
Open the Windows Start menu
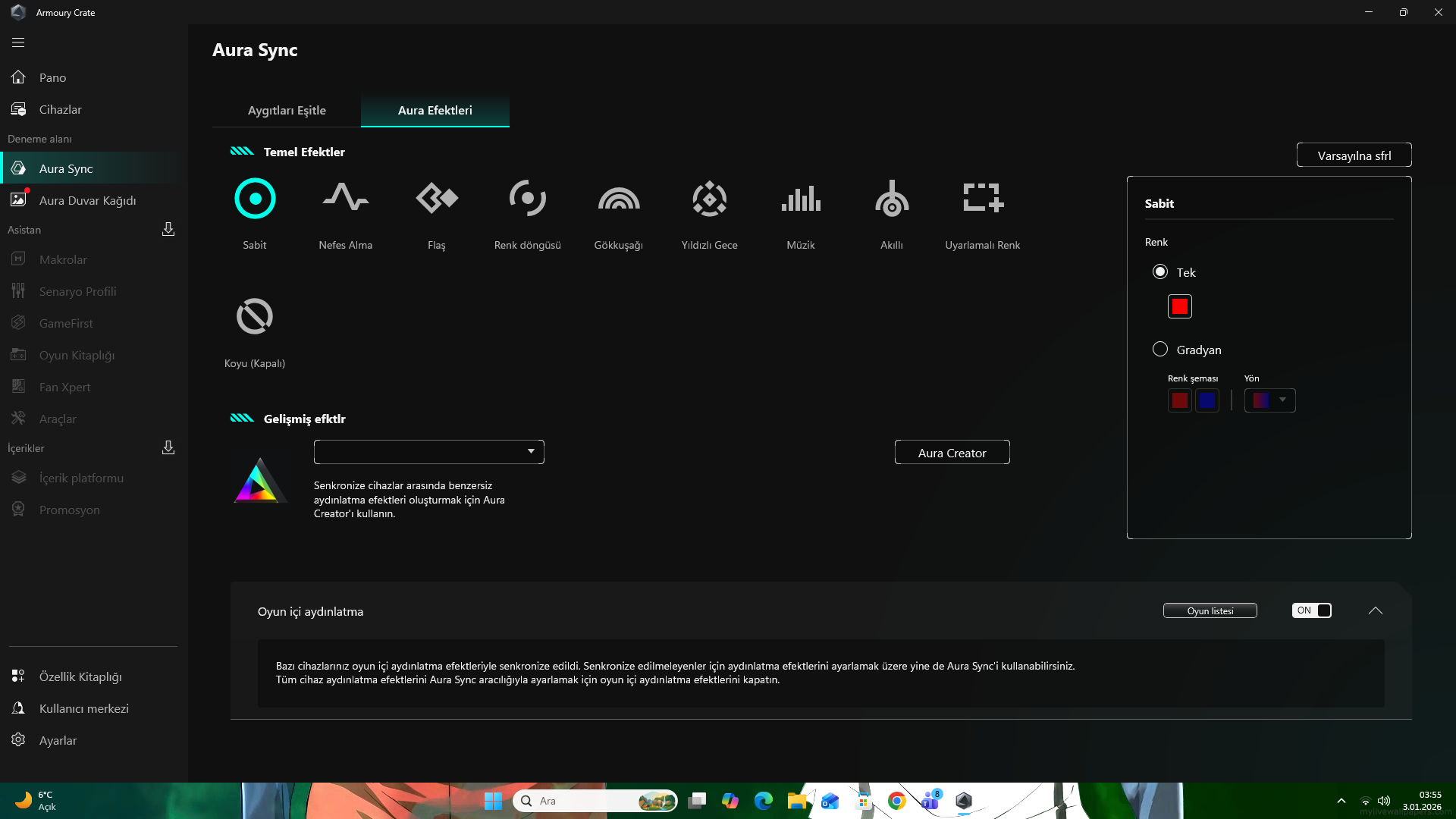pyautogui.click(x=493, y=801)
